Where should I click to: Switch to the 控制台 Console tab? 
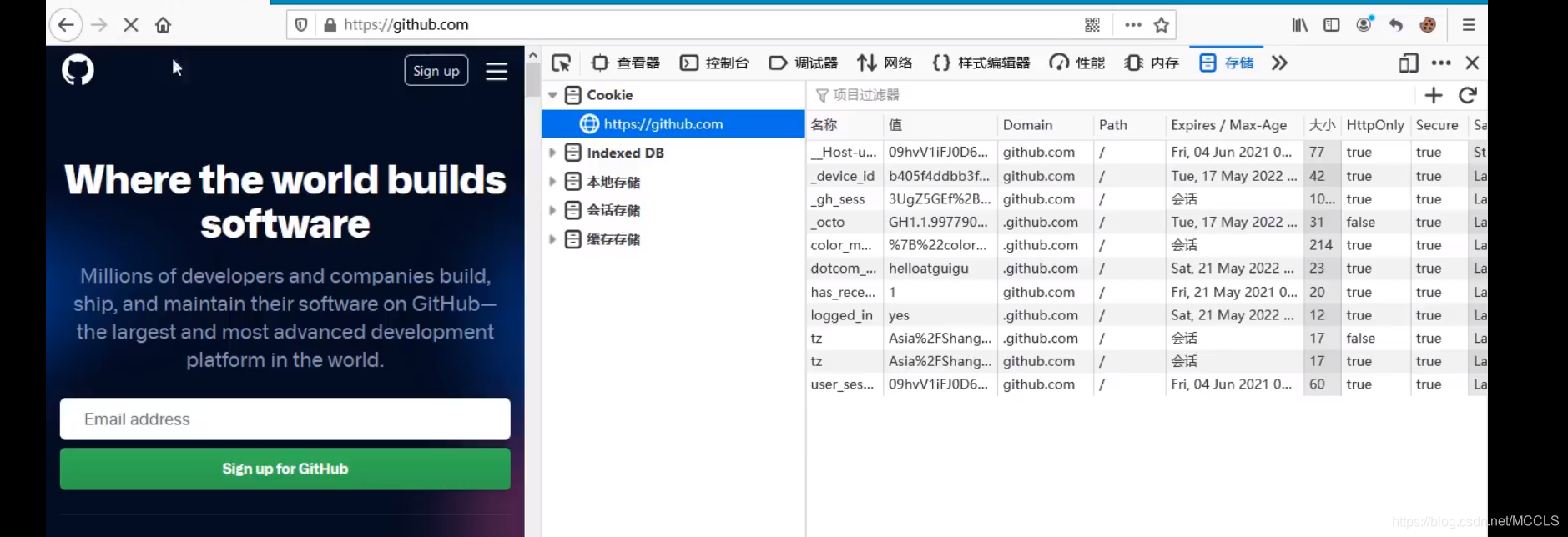[x=715, y=63]
